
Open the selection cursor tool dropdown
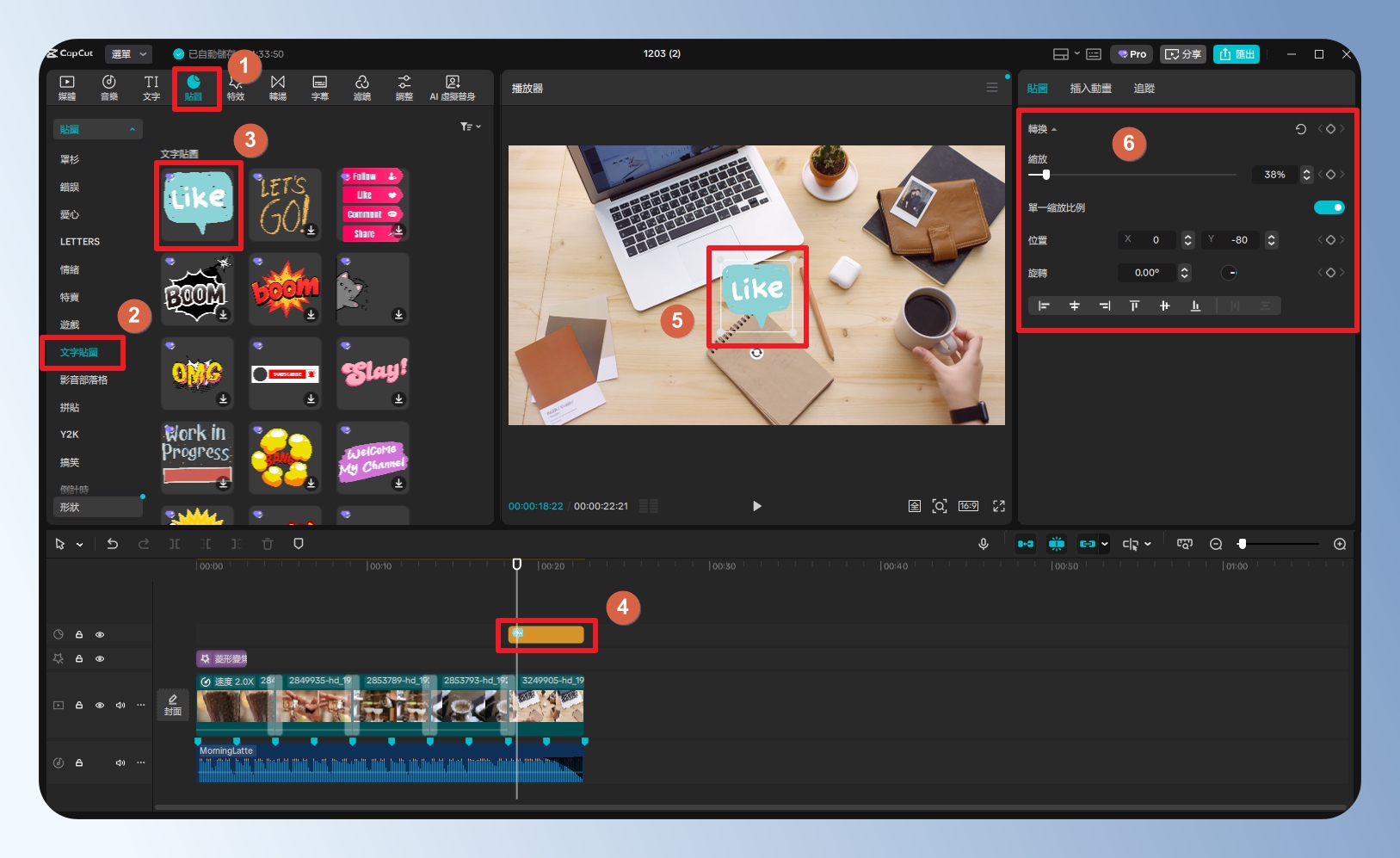[x=79, y=545]
